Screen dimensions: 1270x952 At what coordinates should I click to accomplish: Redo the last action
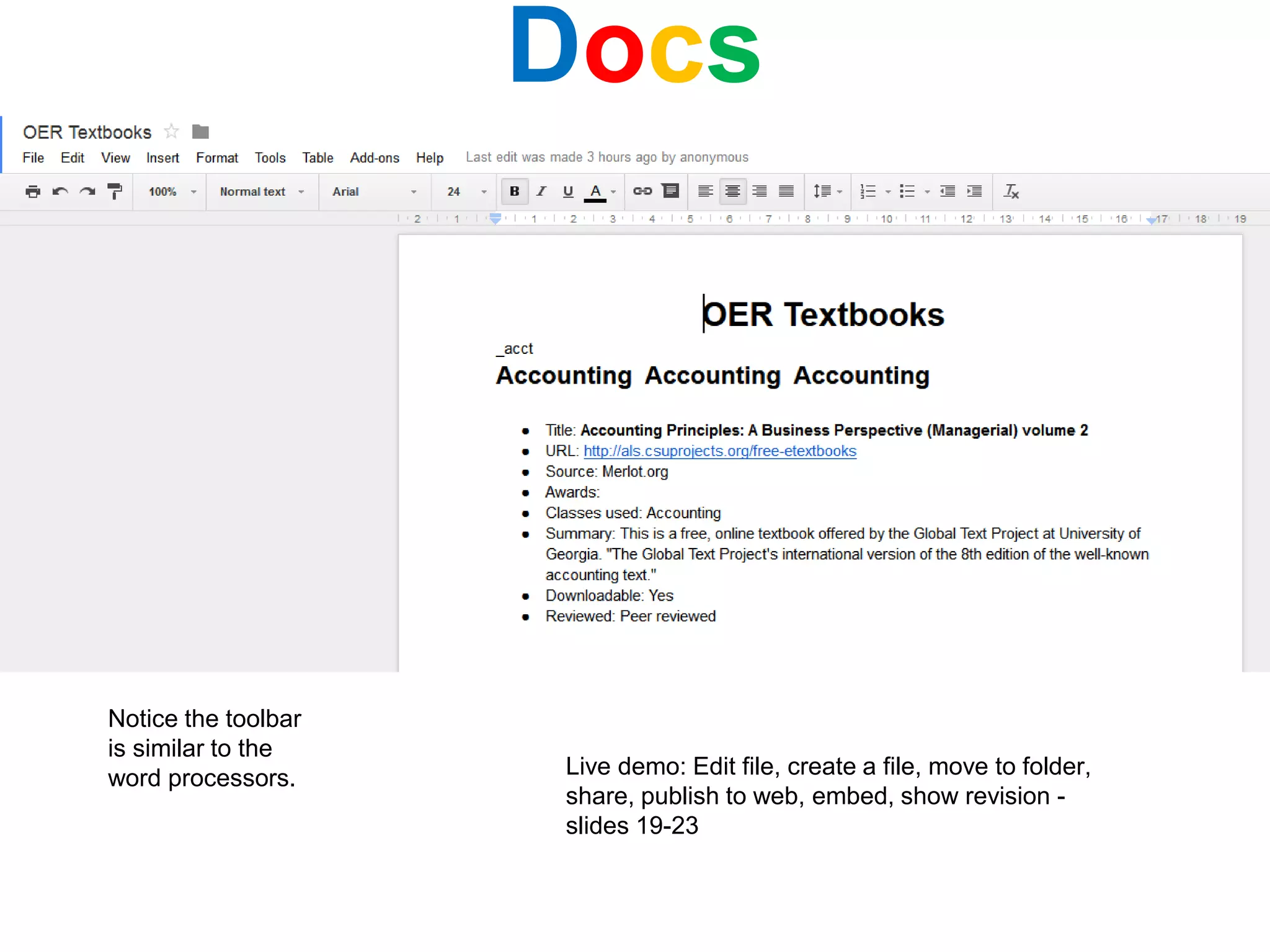tap(87, 192)
